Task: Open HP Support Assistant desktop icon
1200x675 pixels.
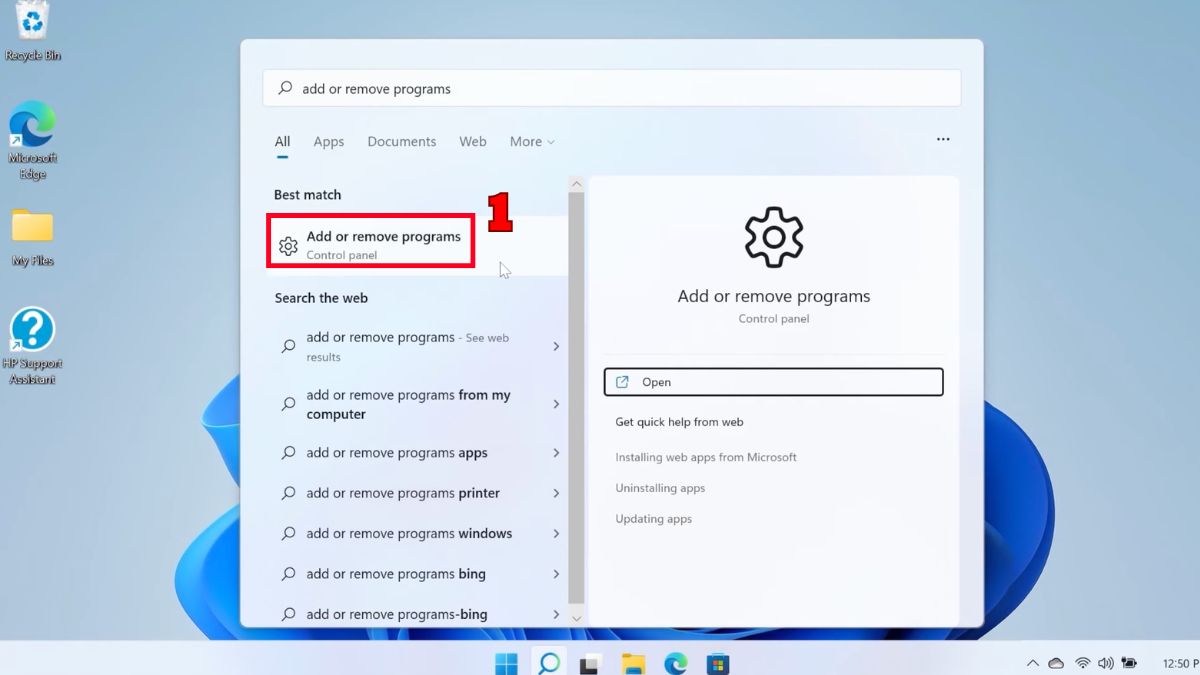Action: coord(33,346)
